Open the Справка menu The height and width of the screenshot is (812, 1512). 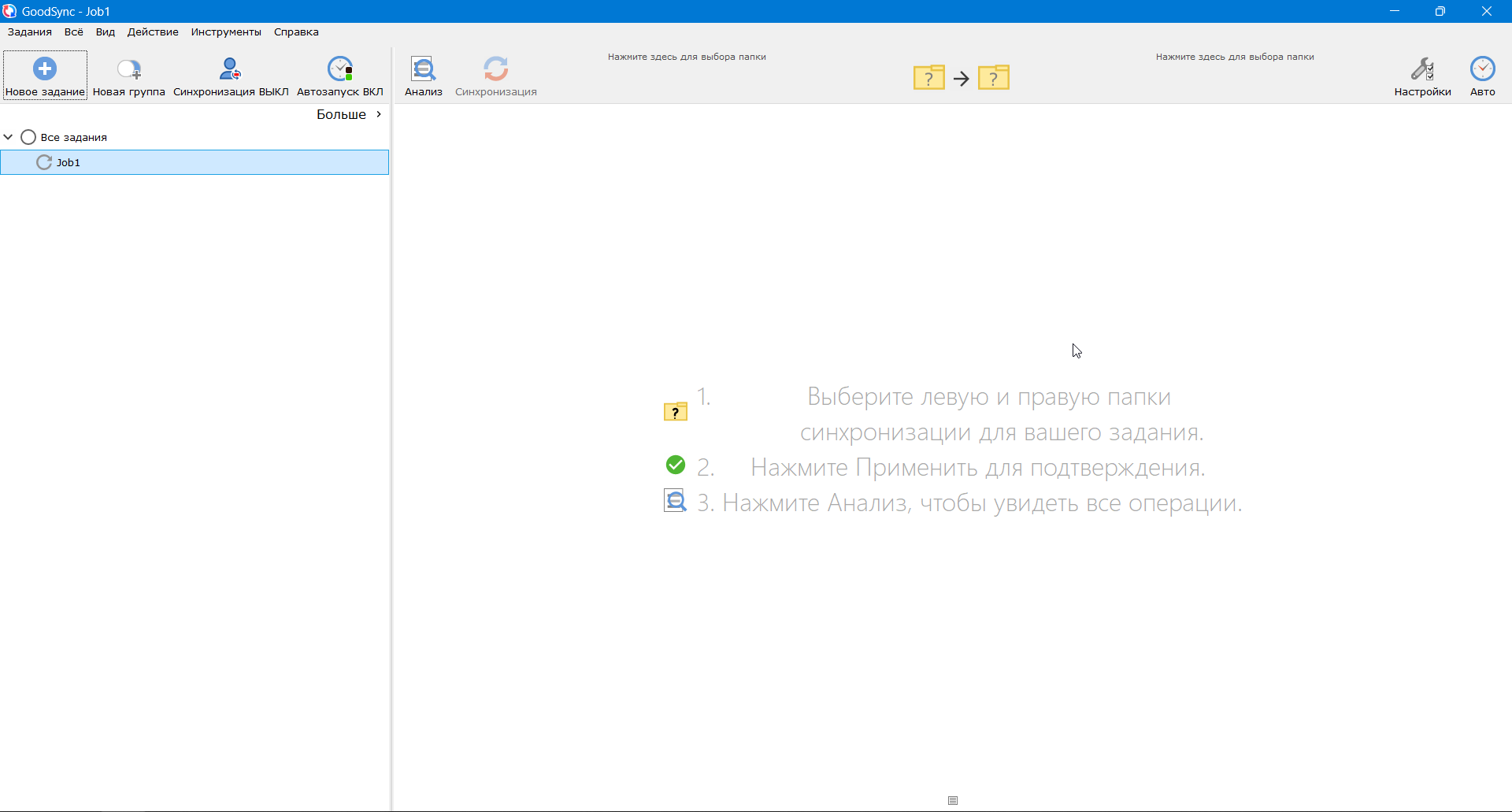coord(296,32)
